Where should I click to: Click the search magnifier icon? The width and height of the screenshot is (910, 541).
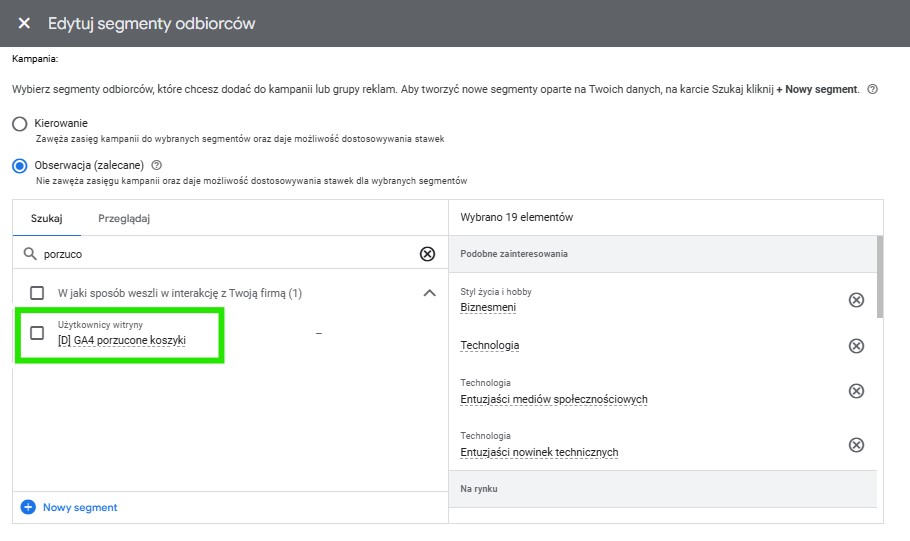click(30, 254)
